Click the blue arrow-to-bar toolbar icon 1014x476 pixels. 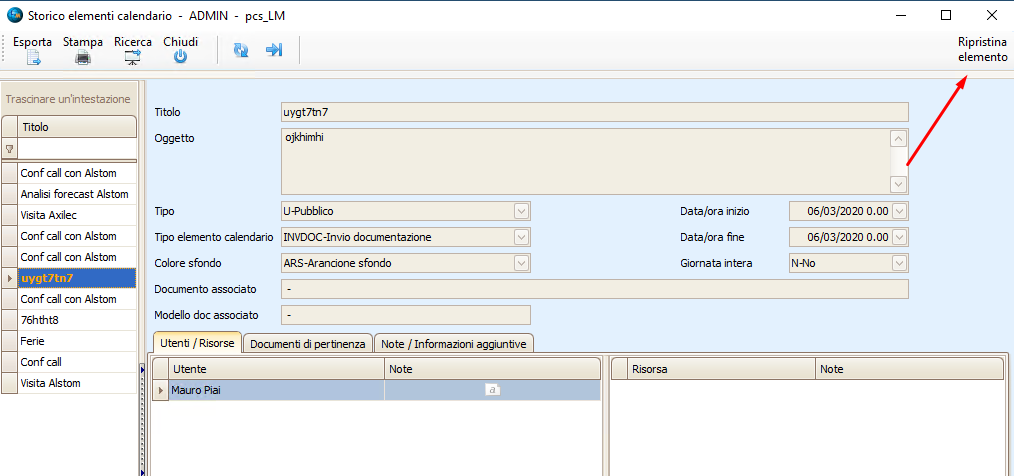[x=274, y=50]
